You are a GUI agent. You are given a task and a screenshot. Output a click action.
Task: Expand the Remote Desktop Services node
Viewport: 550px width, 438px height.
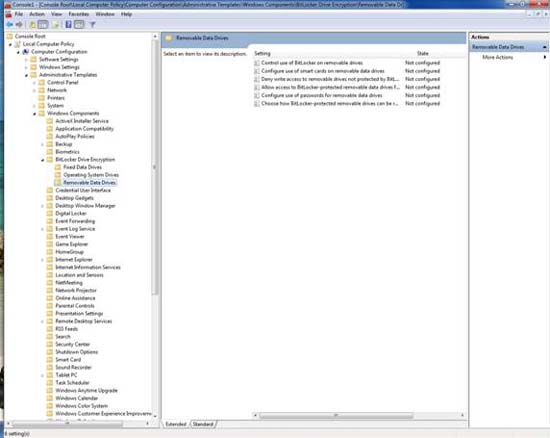(x=42, y=322)
